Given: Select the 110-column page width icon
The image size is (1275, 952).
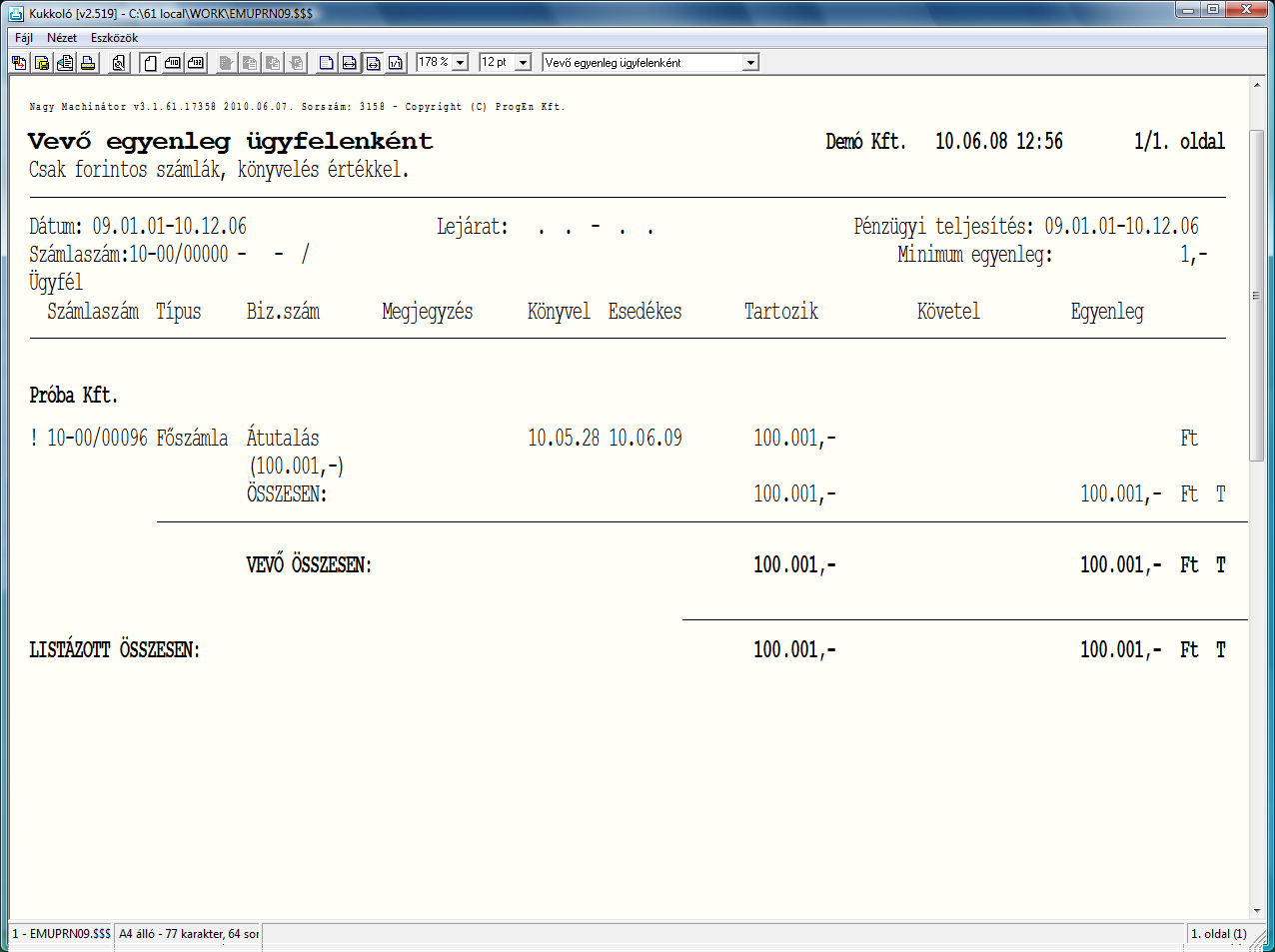Looking at the screenshot, I should point(173,63).
